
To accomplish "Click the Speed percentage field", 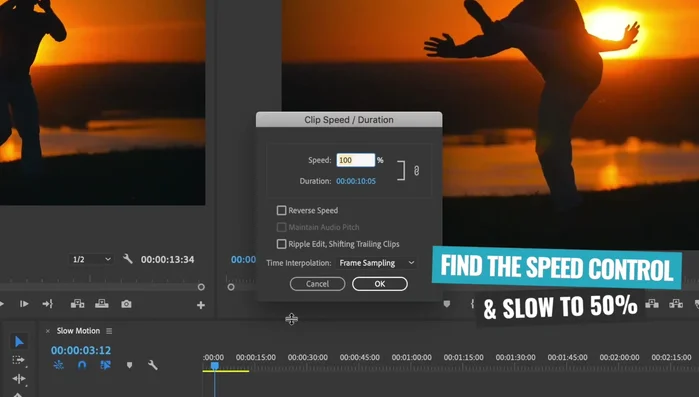I will coord(355,160).
